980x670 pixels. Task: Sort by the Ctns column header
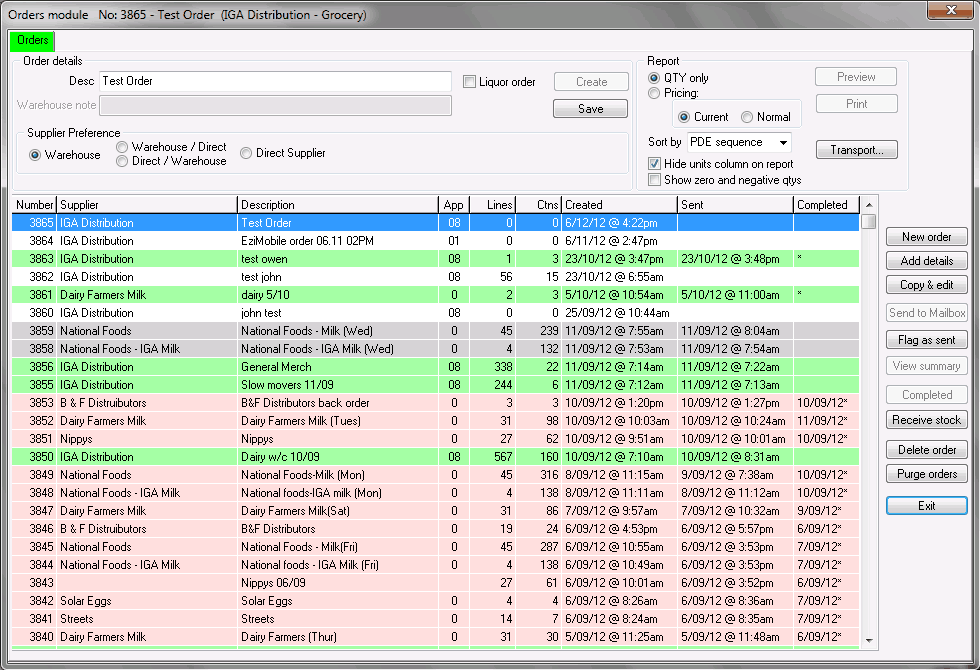point(539,205)
